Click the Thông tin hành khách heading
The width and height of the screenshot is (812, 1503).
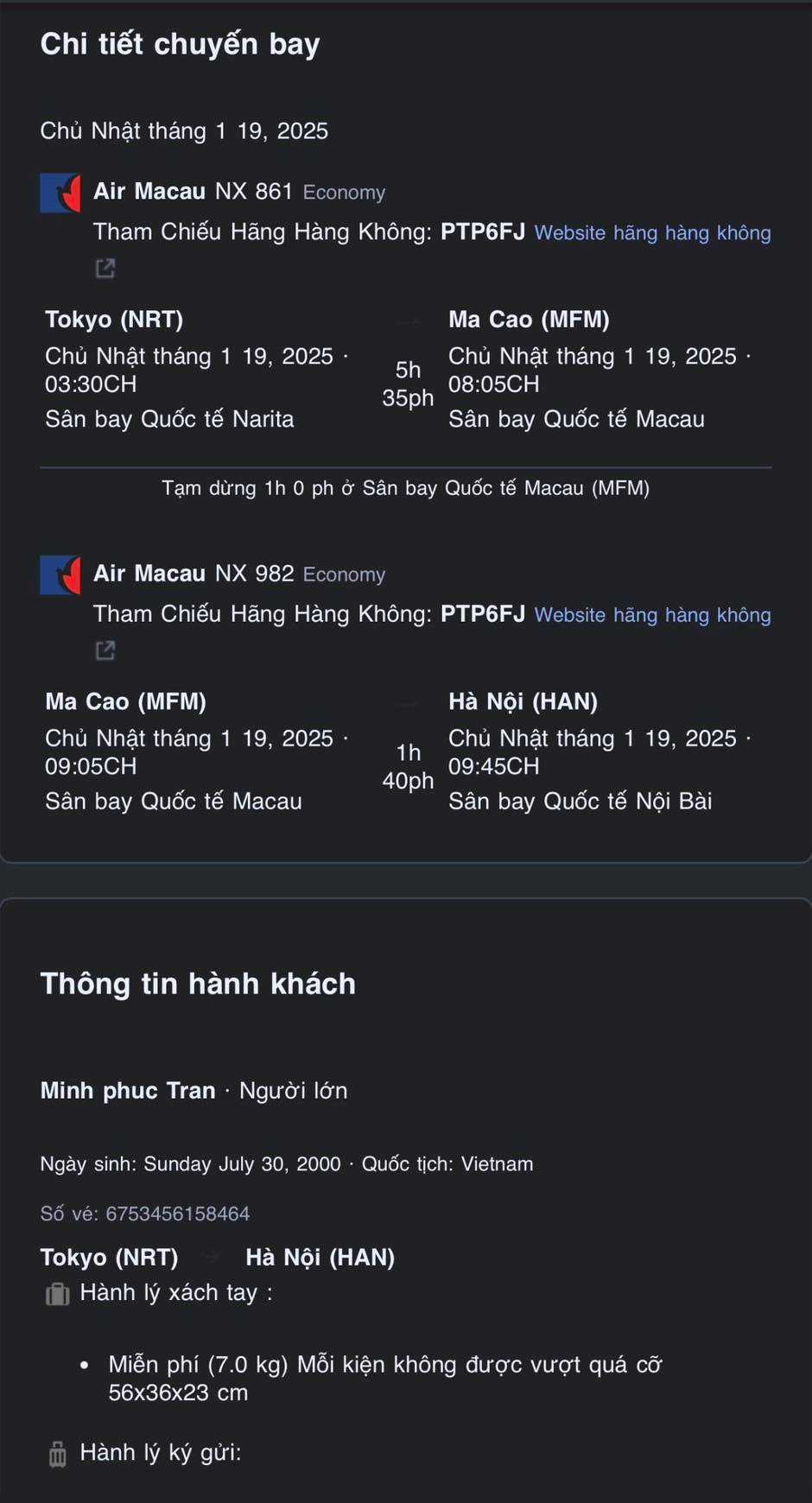198,984
